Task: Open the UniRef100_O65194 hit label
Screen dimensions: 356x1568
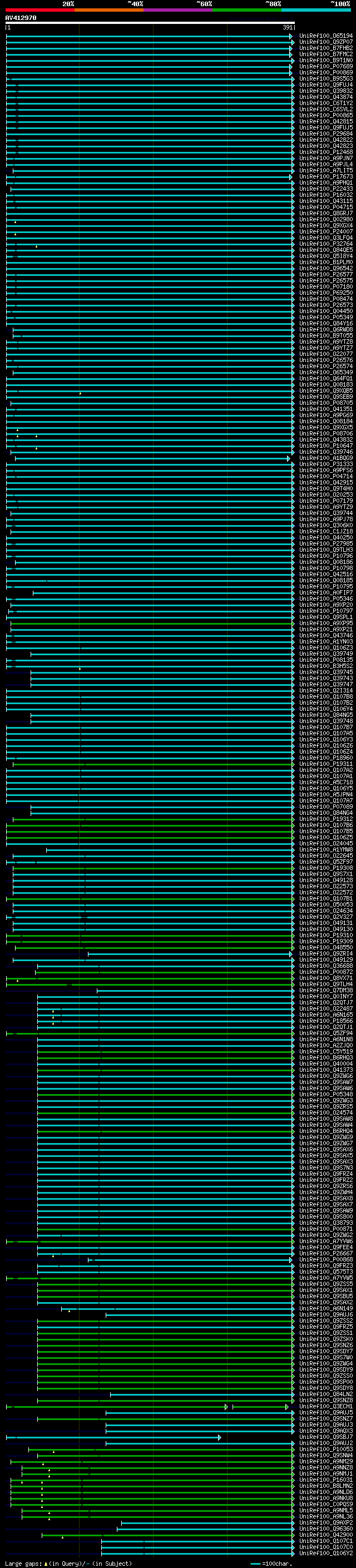Action: (325, 36)
